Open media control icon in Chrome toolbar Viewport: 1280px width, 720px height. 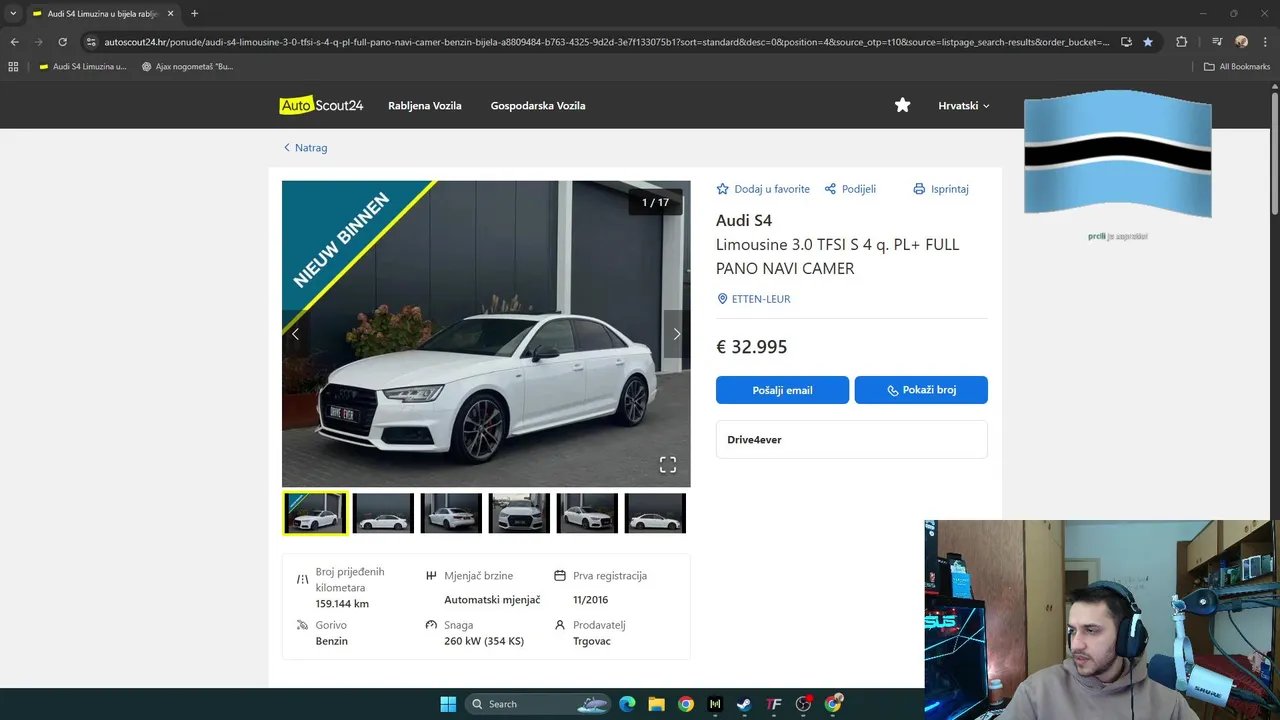pos(1217,42)
